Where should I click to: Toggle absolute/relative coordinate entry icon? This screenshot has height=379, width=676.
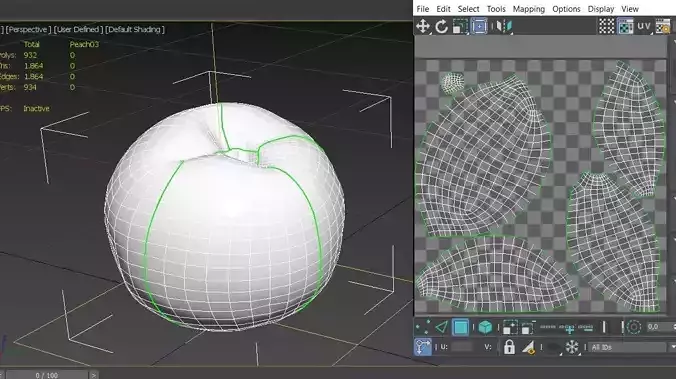pyautogui.click(x=422, y=347)
